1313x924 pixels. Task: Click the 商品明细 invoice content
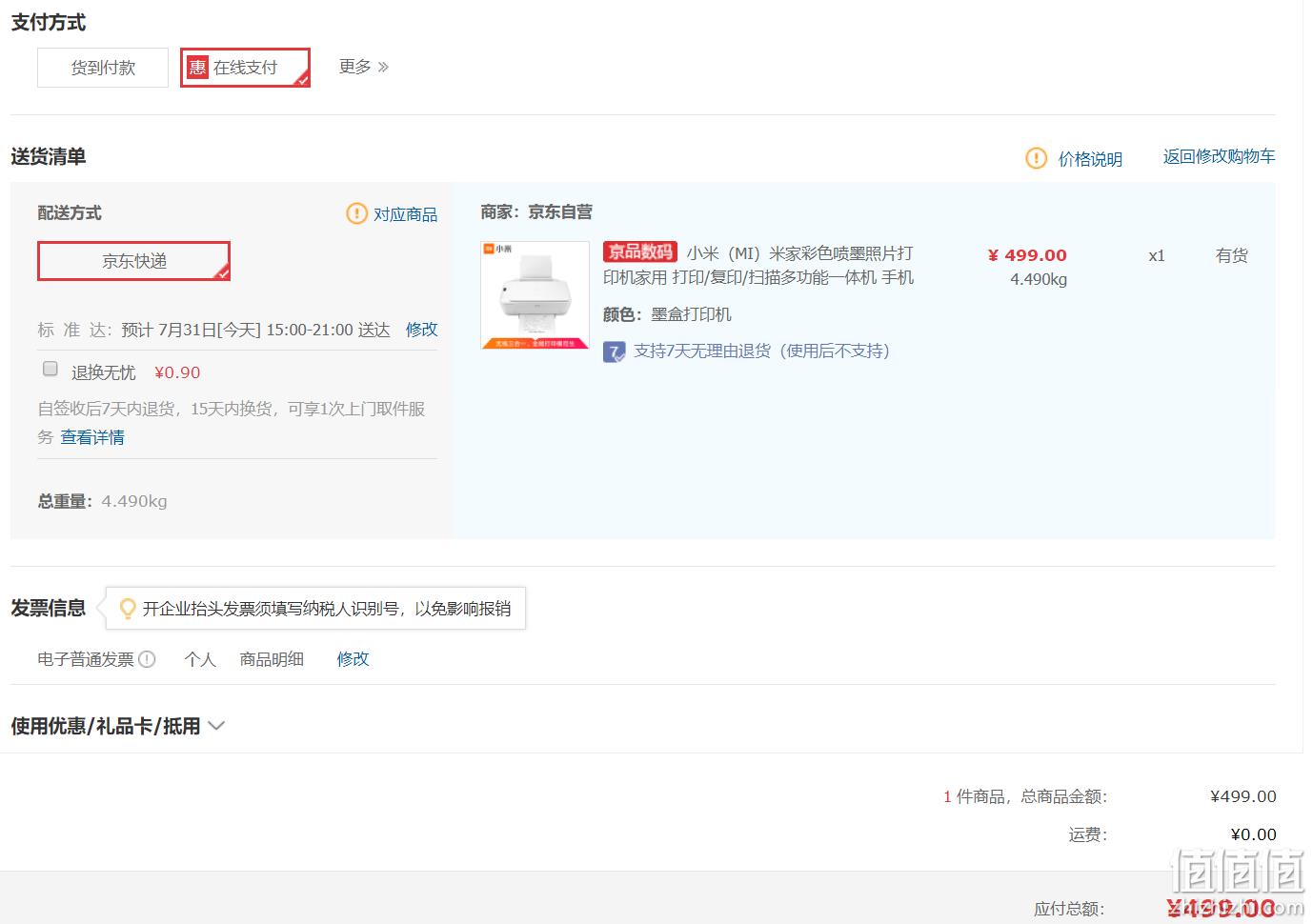click(x=272, y=659)
